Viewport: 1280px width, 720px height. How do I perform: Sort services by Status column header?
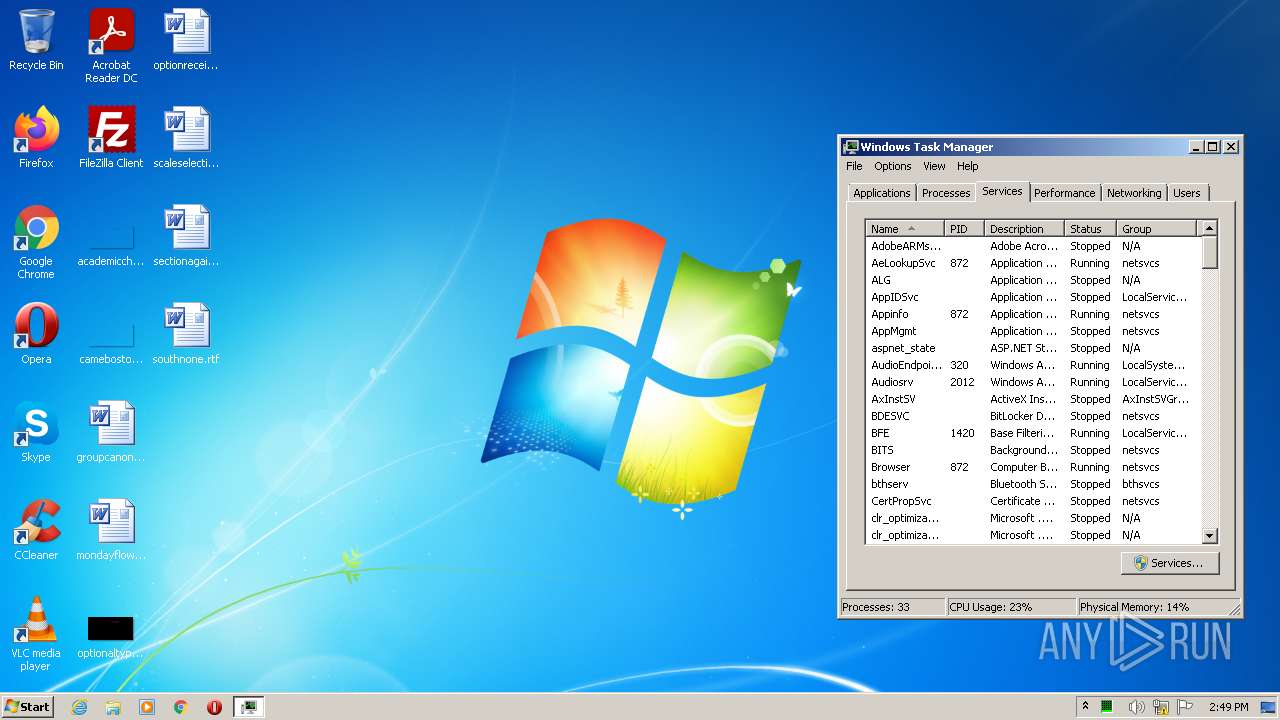pyautogui.click(x=1090, y=229)
